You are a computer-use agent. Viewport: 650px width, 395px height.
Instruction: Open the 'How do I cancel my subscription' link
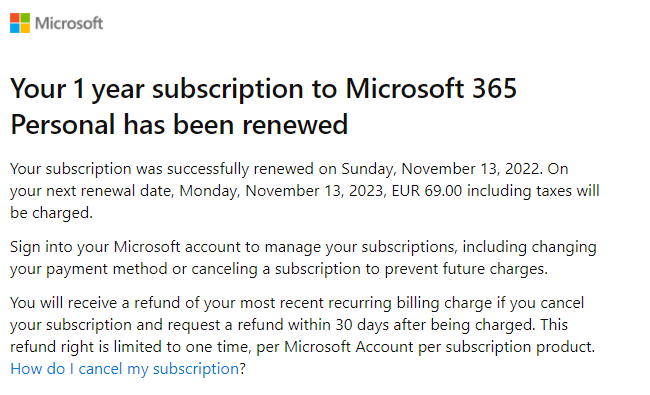coord(124,368)
